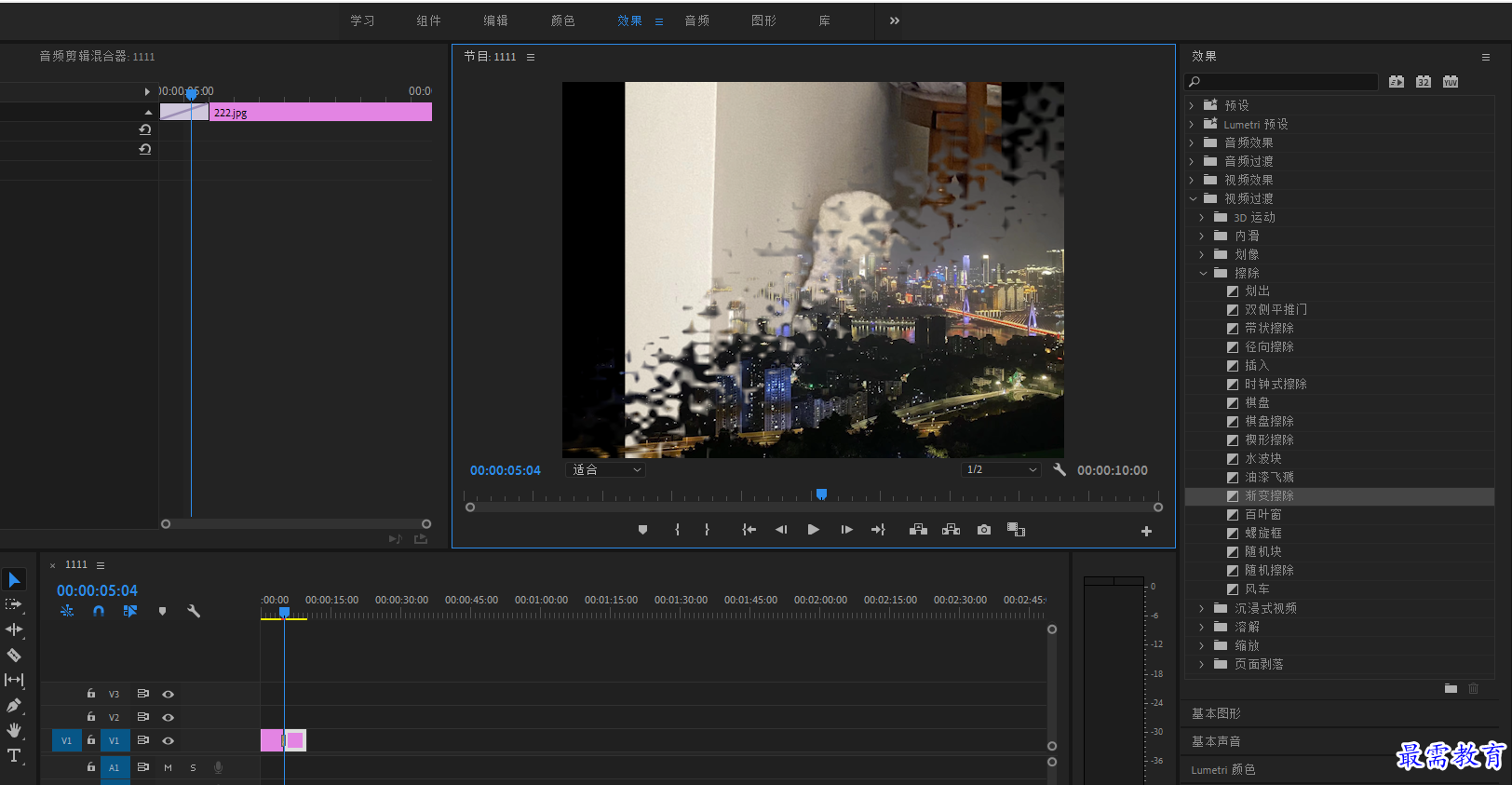Switch to 组件 workspace tab

428,20
